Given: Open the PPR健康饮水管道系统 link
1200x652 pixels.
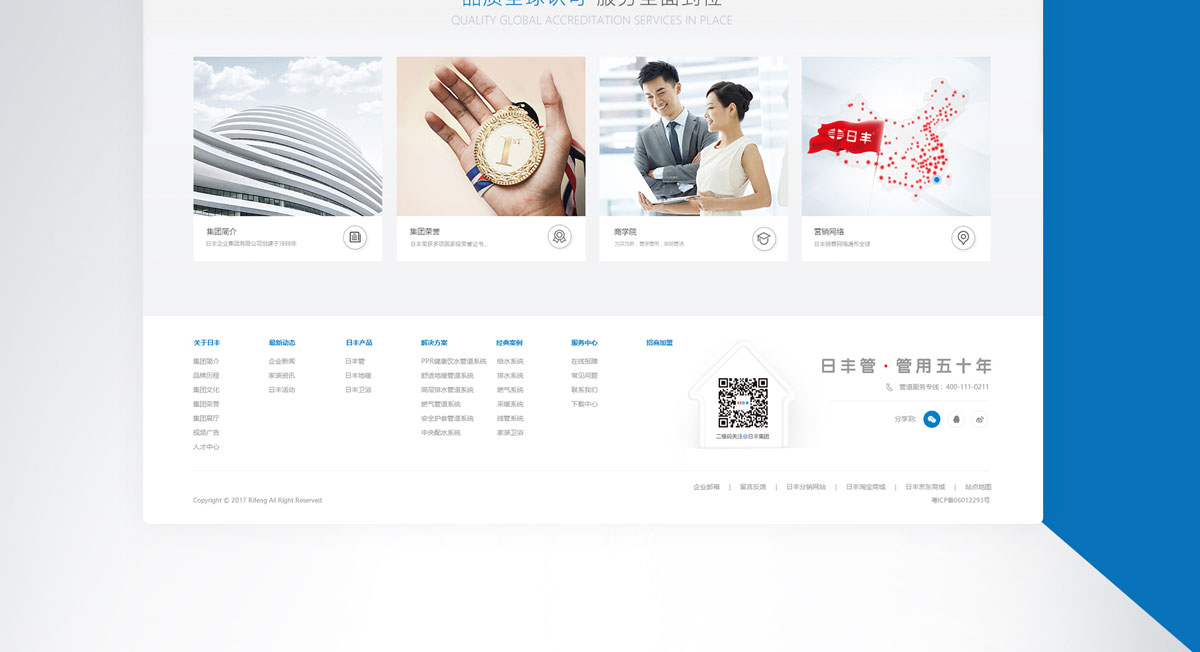Looking at the screenshot, I should [x=454, y=361].
